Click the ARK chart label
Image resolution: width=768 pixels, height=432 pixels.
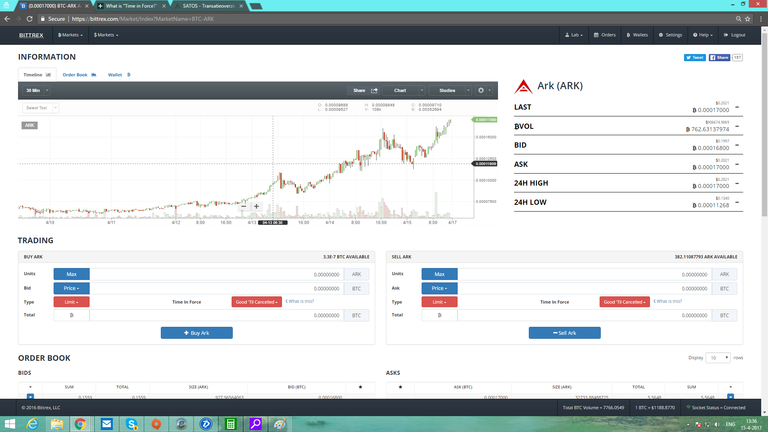[29, 125]
